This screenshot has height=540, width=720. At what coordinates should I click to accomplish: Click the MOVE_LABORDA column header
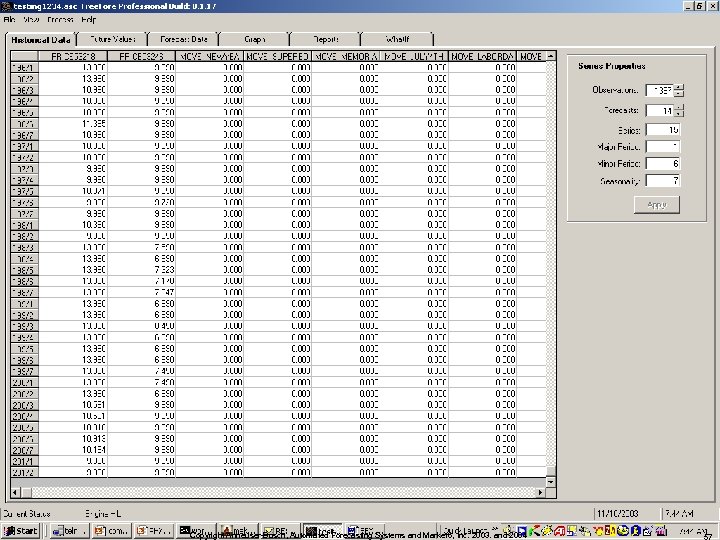482,56
